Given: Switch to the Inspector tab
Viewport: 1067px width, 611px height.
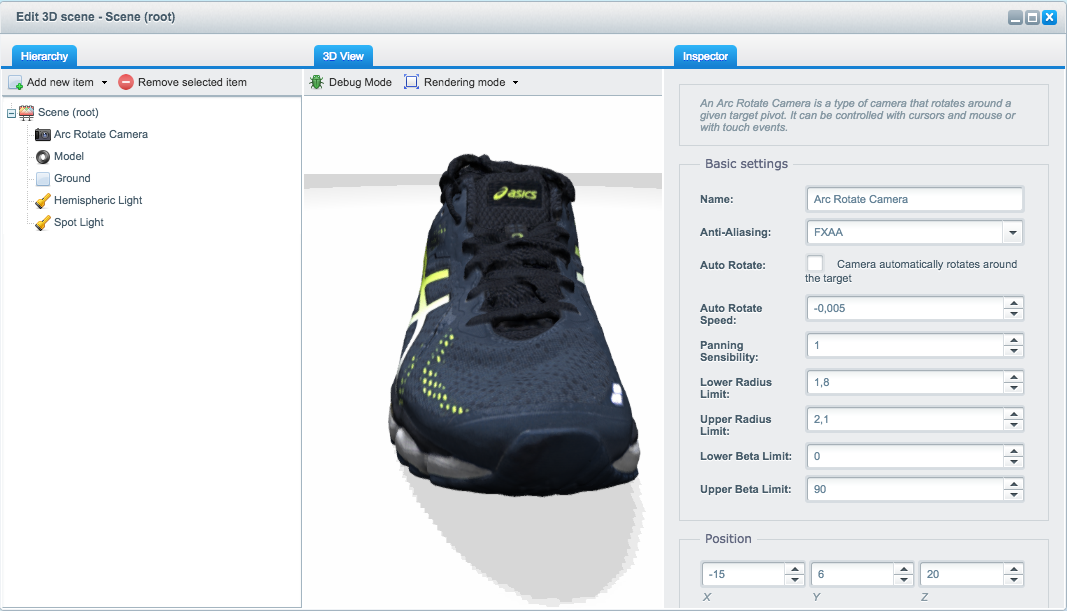Looking at the screenshot, I should click(705, 56).
